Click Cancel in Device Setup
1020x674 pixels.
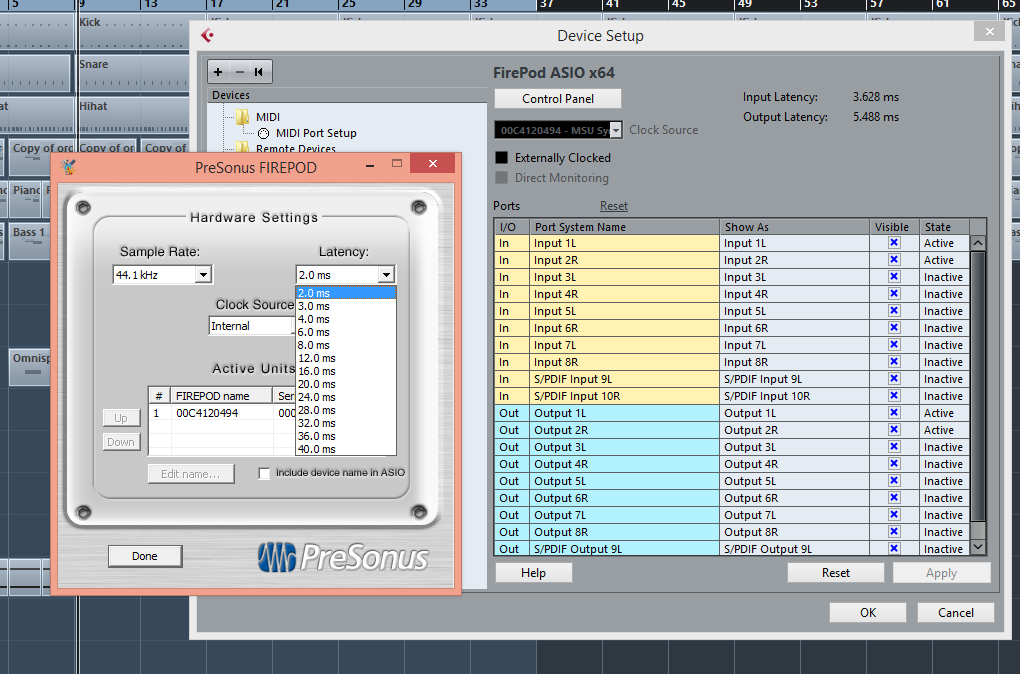pos(956,612)
